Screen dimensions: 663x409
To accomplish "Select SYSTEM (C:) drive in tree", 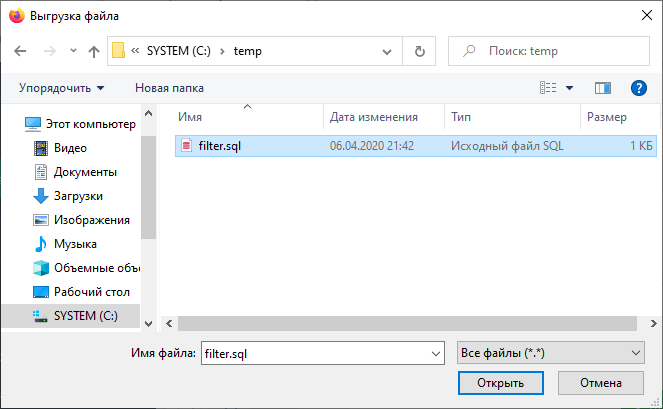I will 71,316.
